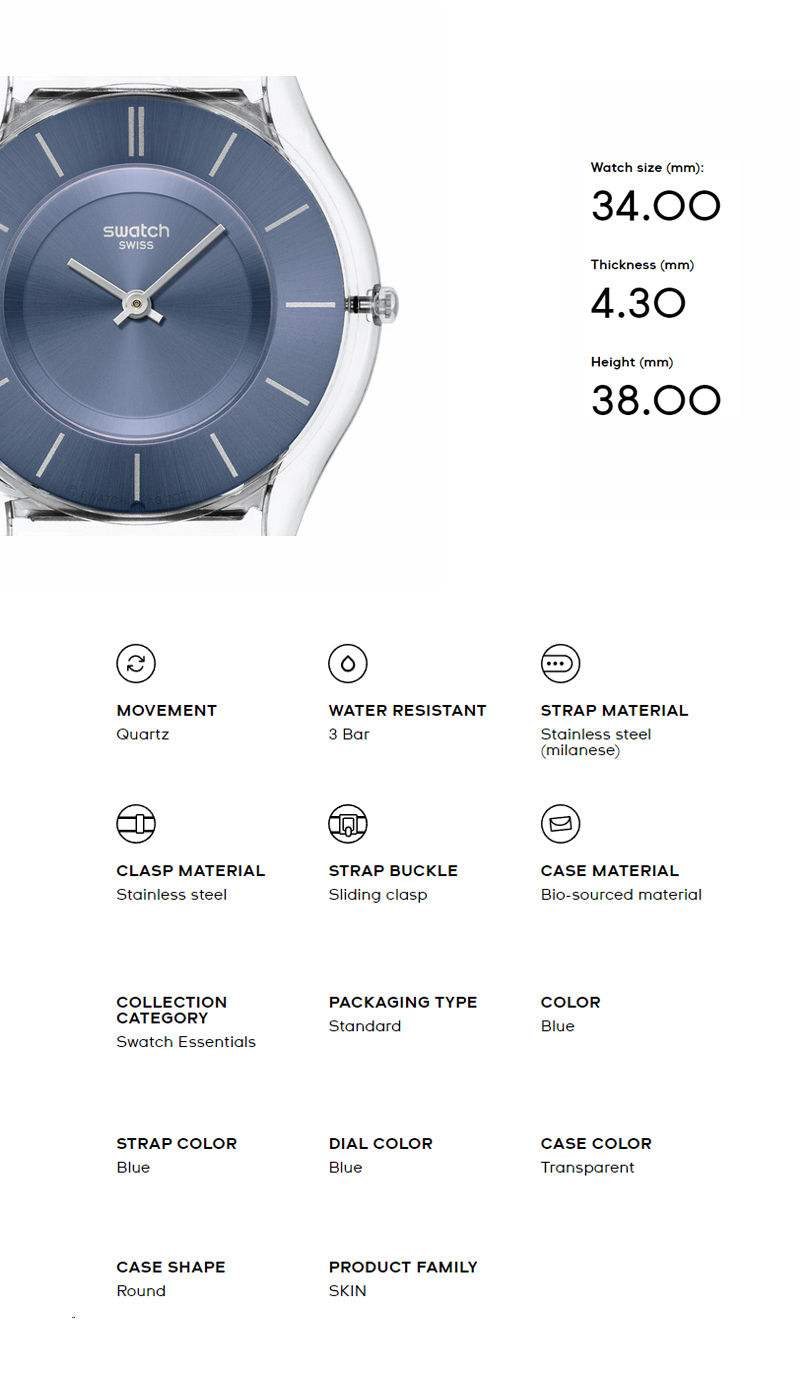
Task: Click the Water Resistant droplet icon
Action: [x=348, y=663]
